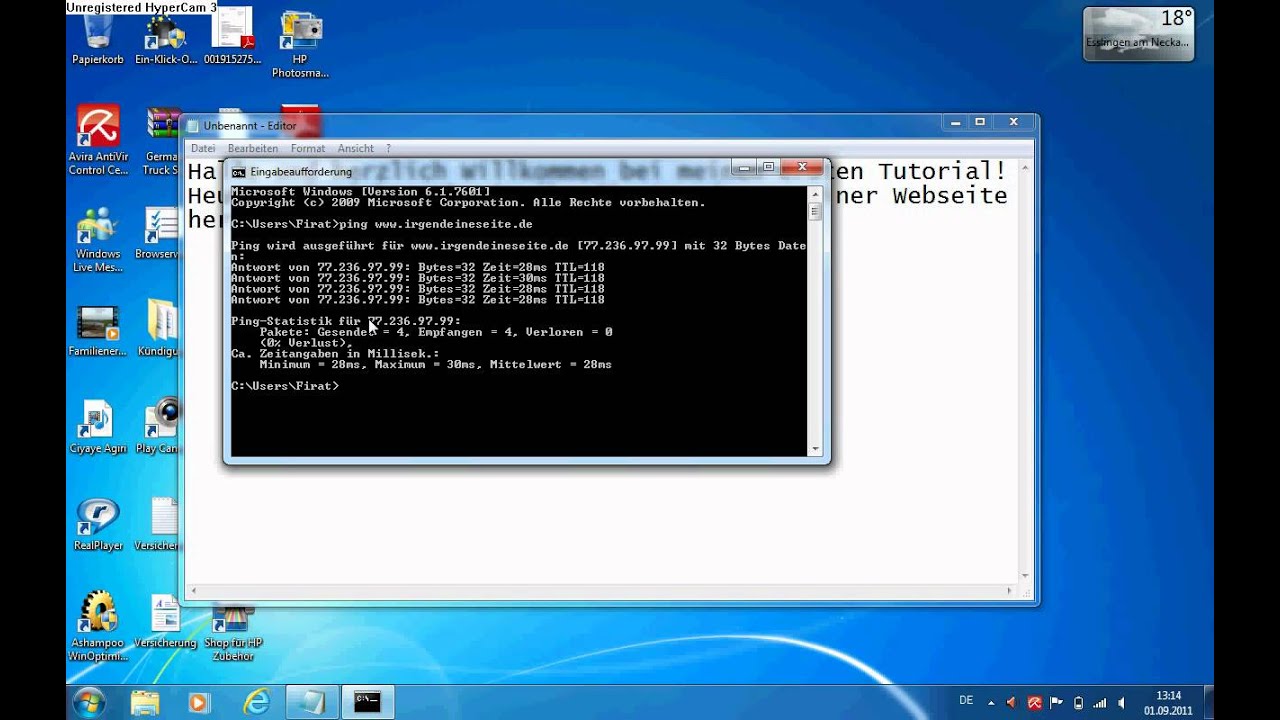Open the Windows Start menu orb
The image size is (1280, 720).
pyautogui.click(x=89, y=701)
